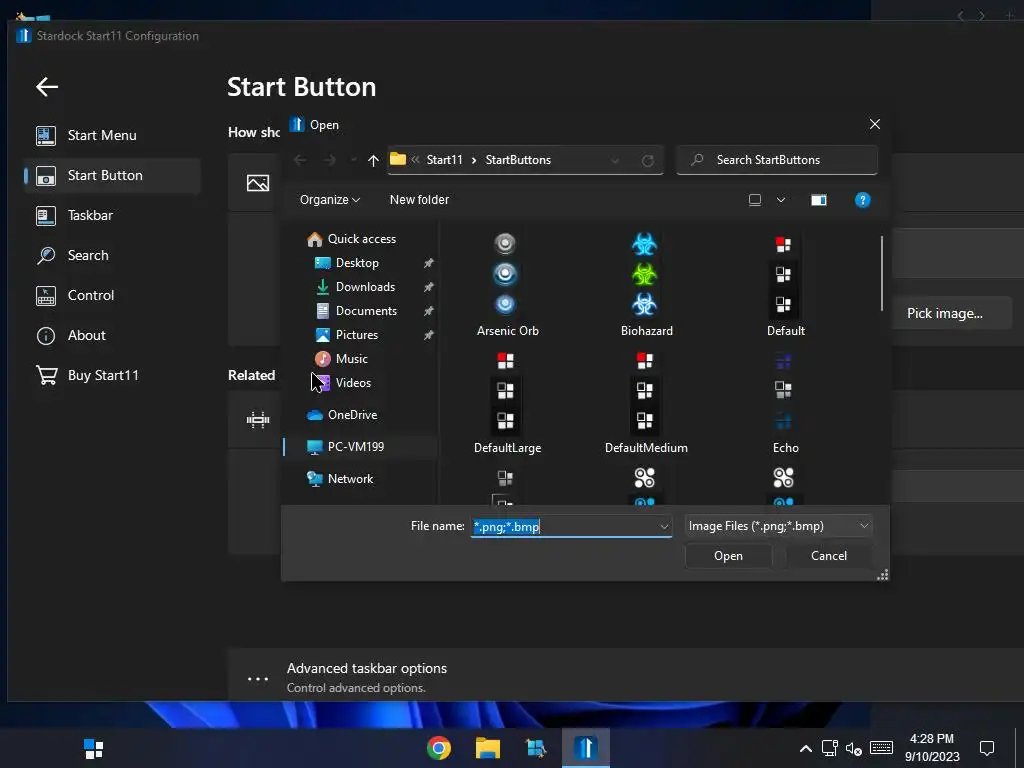Select Pictures in navigation pane

point(357,334)
